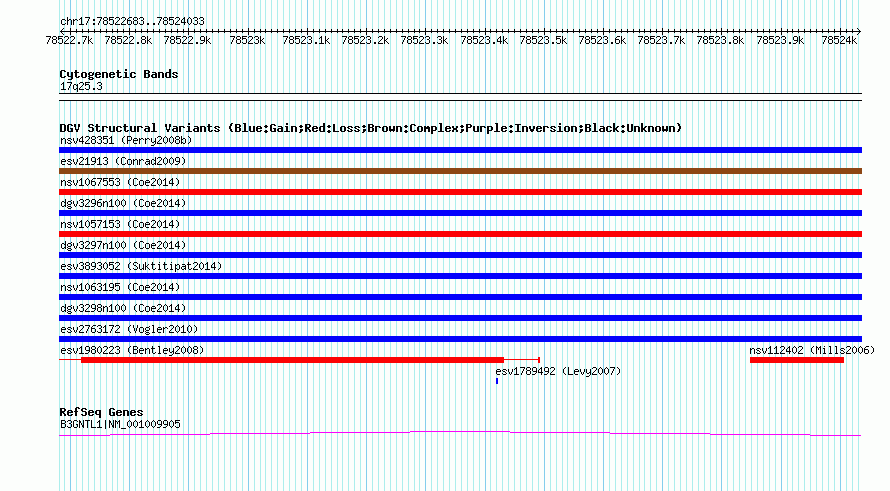The width and height of the screenshot is (890, 491).
Task: Click the 78523.7k ruler tick label
Action: [x=661, y=40]
